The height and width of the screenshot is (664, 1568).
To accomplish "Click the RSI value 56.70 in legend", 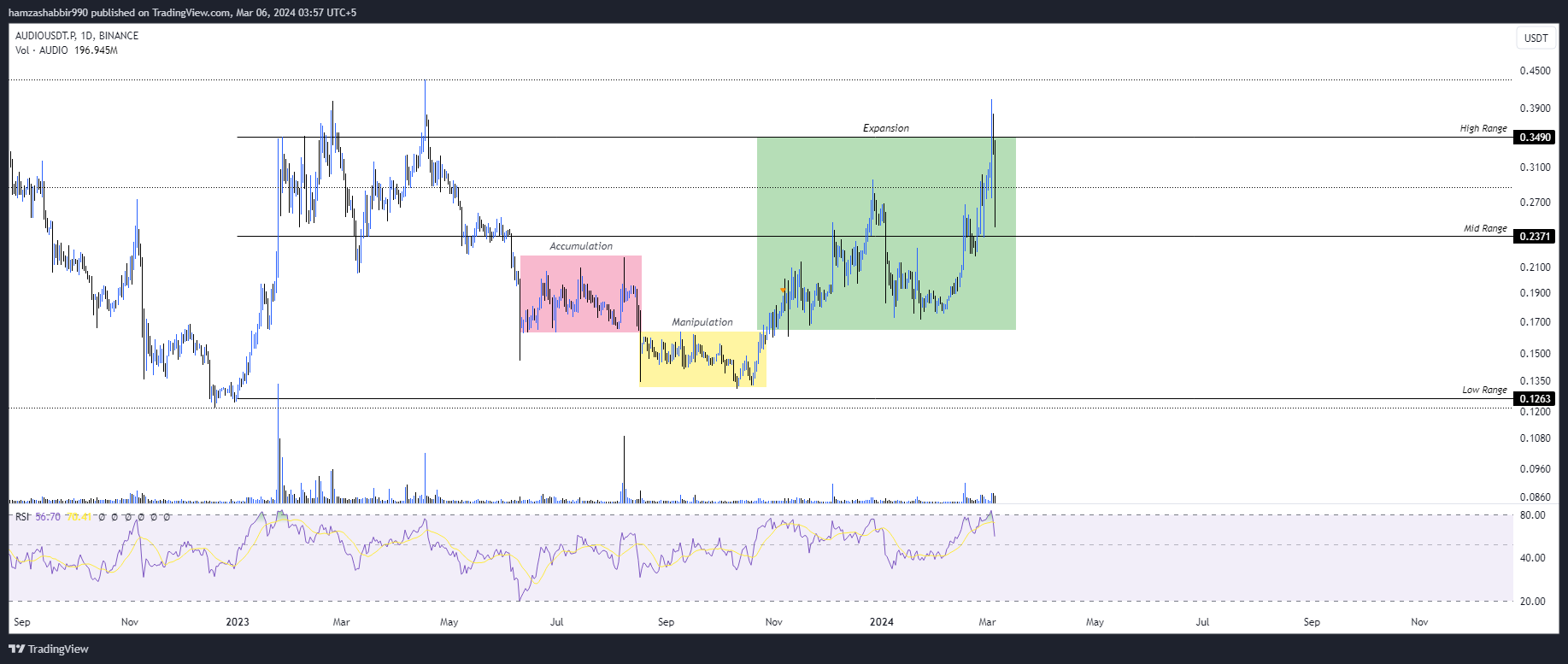I will pos(48,517).
